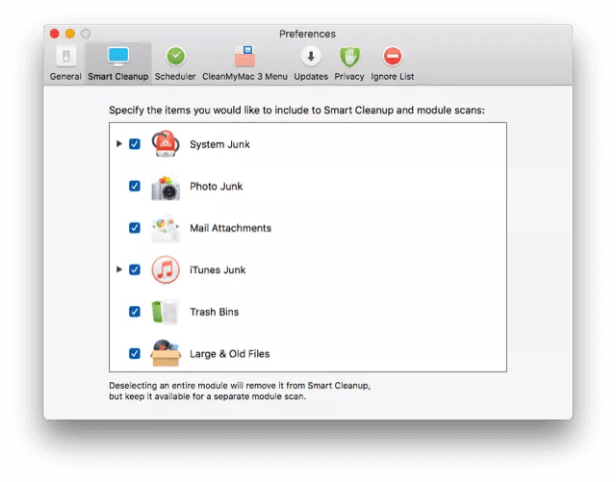Click the "Specify the items" instruction text

[x=297, y=110]
